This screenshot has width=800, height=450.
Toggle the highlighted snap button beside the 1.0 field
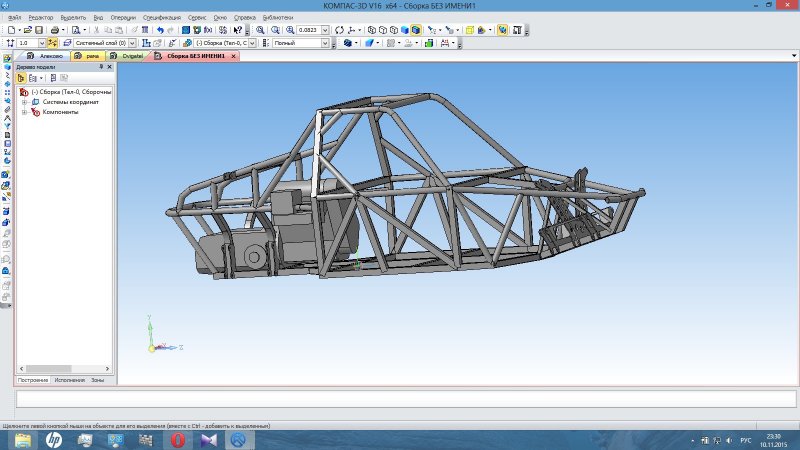(x=53, y=43)
